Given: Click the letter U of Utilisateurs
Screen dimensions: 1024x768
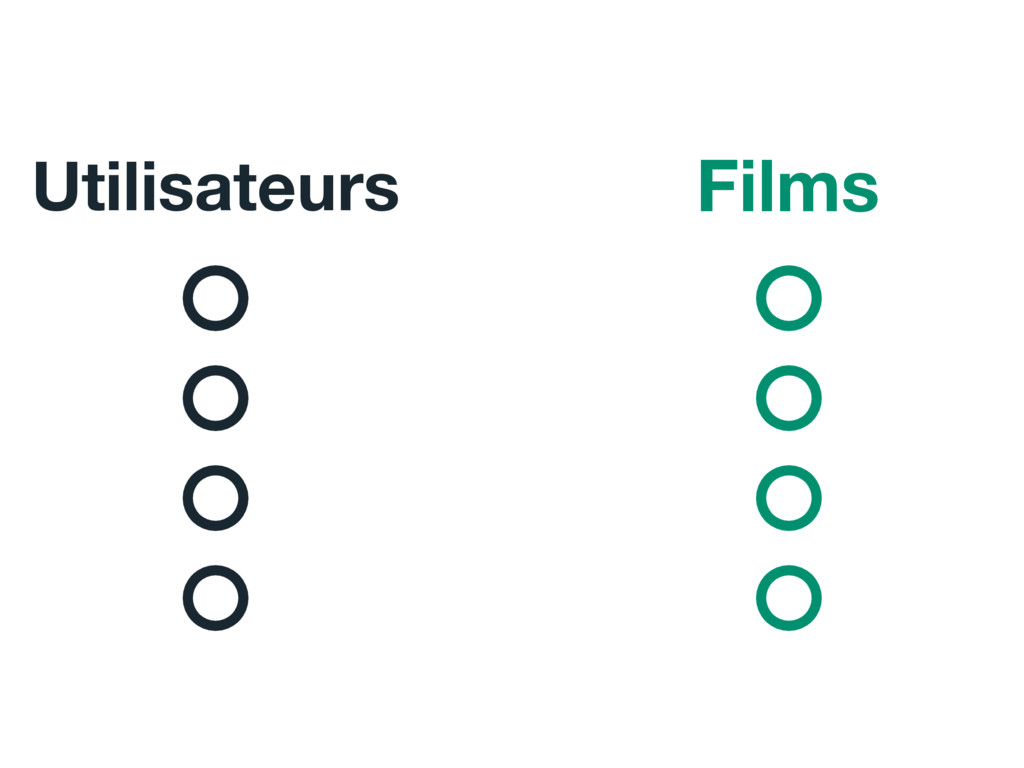Looking at the screenshot, I should (x=56, y=187).
